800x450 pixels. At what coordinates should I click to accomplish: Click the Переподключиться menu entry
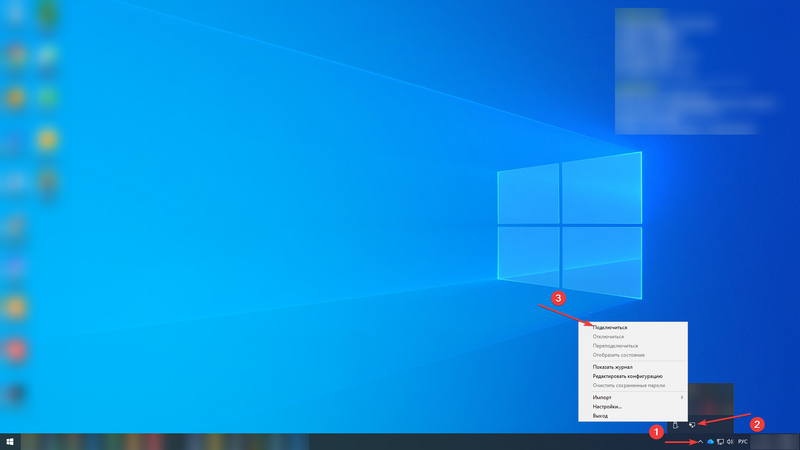(614, 346)
